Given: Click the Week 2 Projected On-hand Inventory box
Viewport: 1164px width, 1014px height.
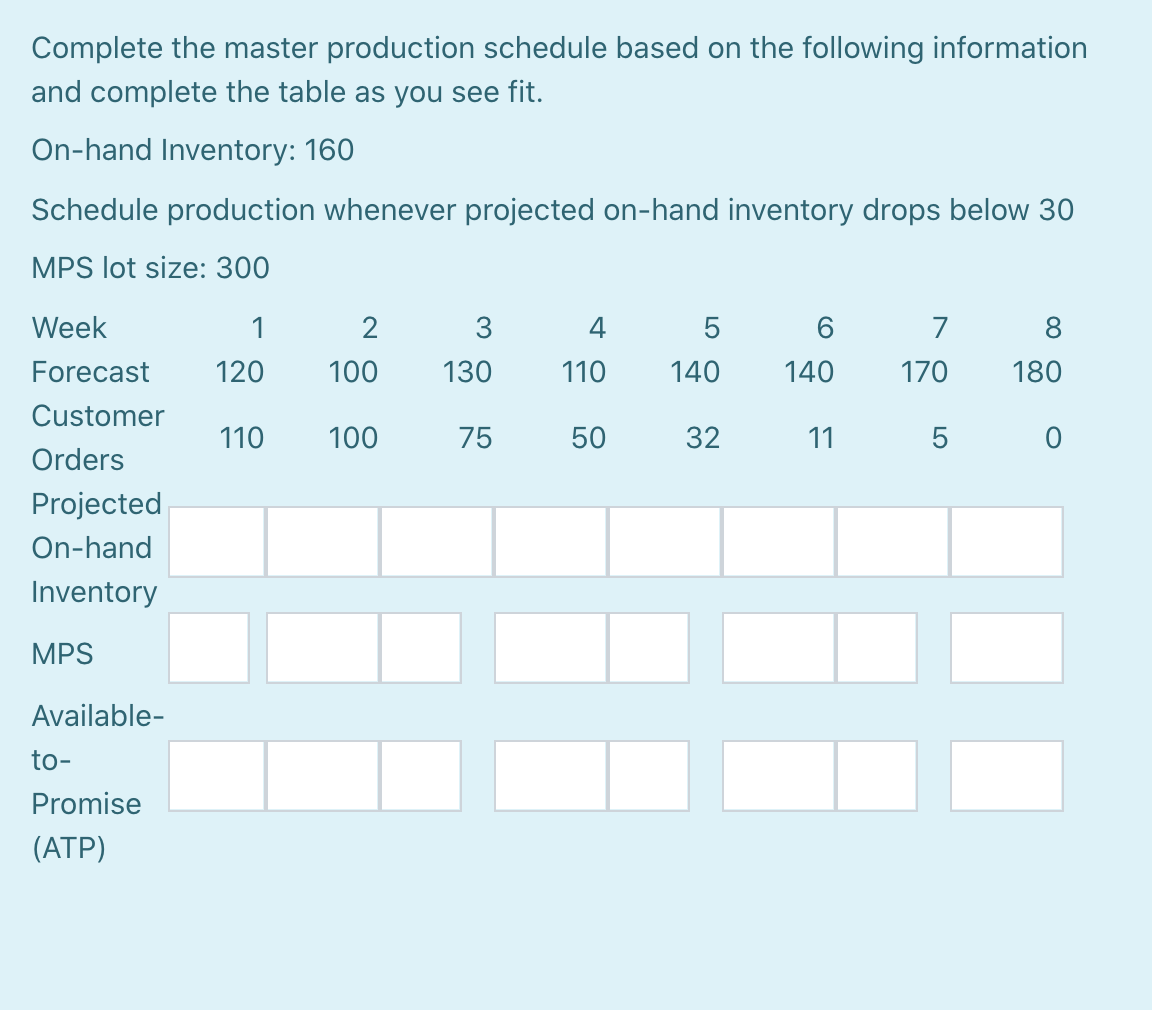Looking at the screenshot, I should pyautogui.click(x=322, y=541).
